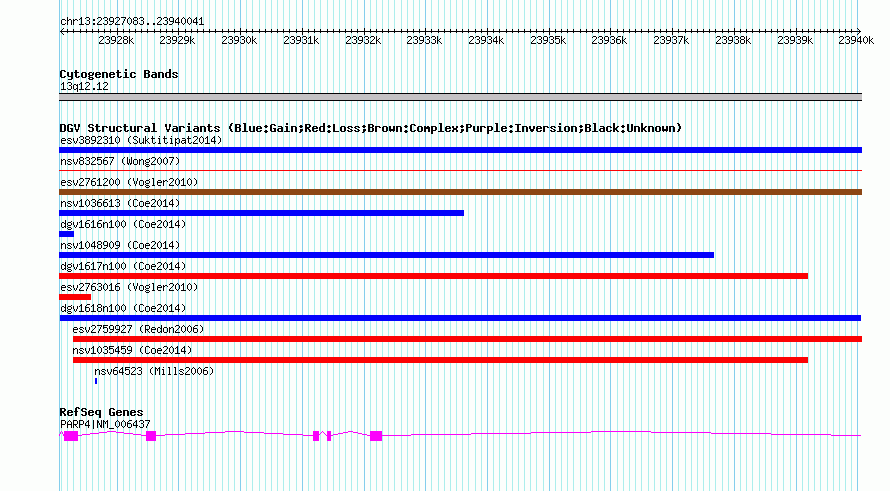
Task: Click the second magenta PARP4 exon block
Action: [x=151, y=436]
